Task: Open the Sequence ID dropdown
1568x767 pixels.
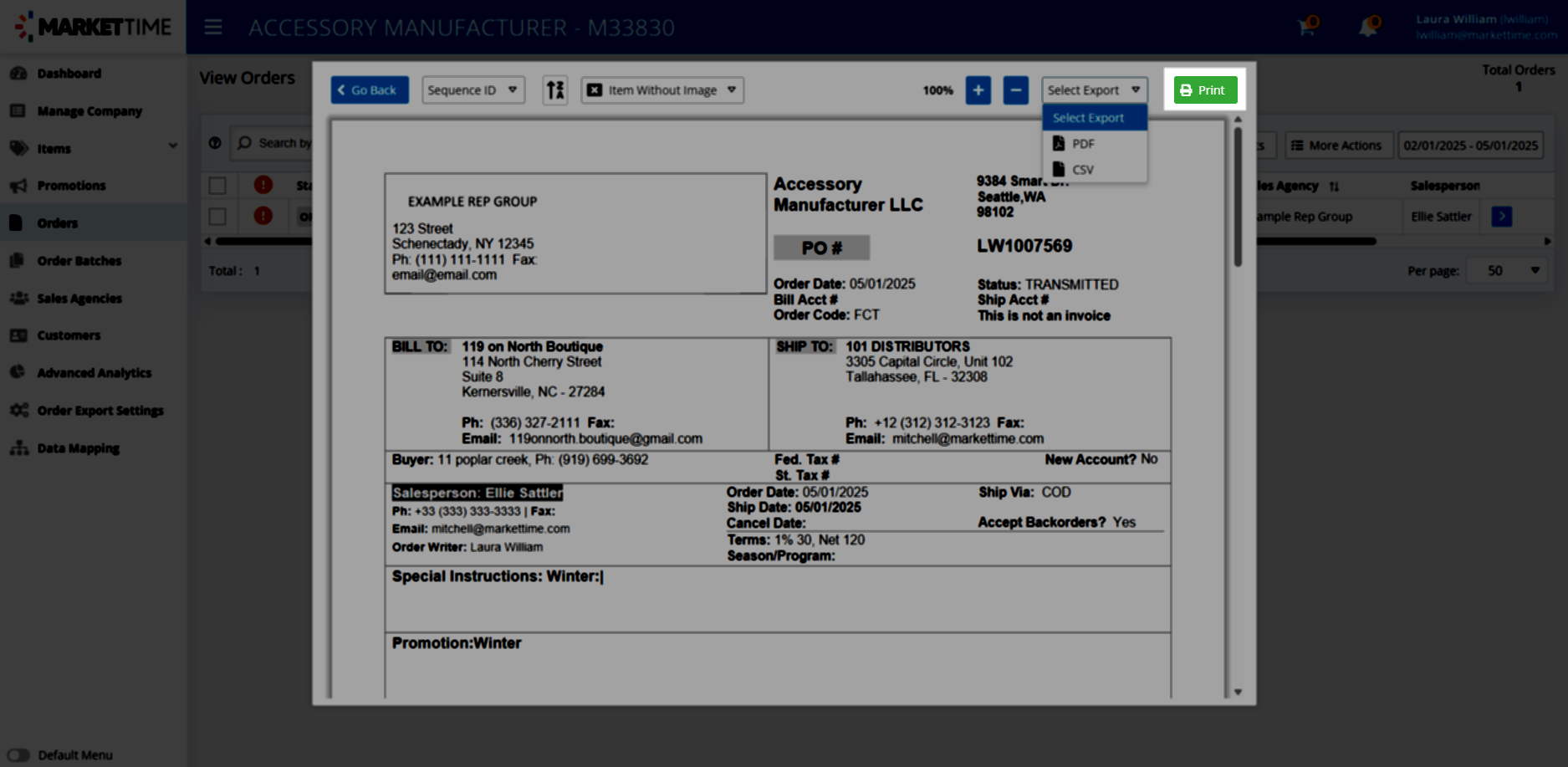Action: (x=472, y=89)
